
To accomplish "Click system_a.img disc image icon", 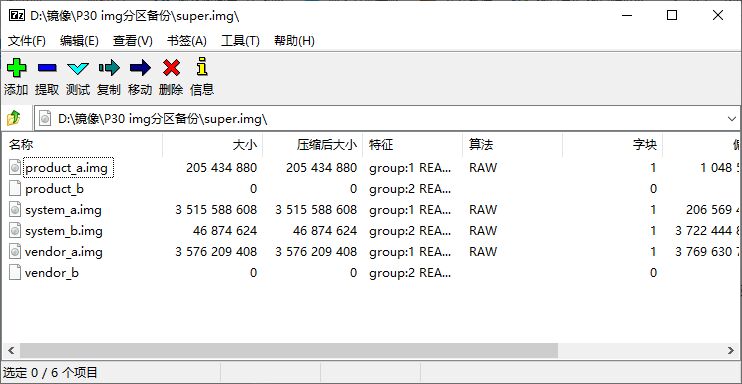I will (x=15, y=210).
